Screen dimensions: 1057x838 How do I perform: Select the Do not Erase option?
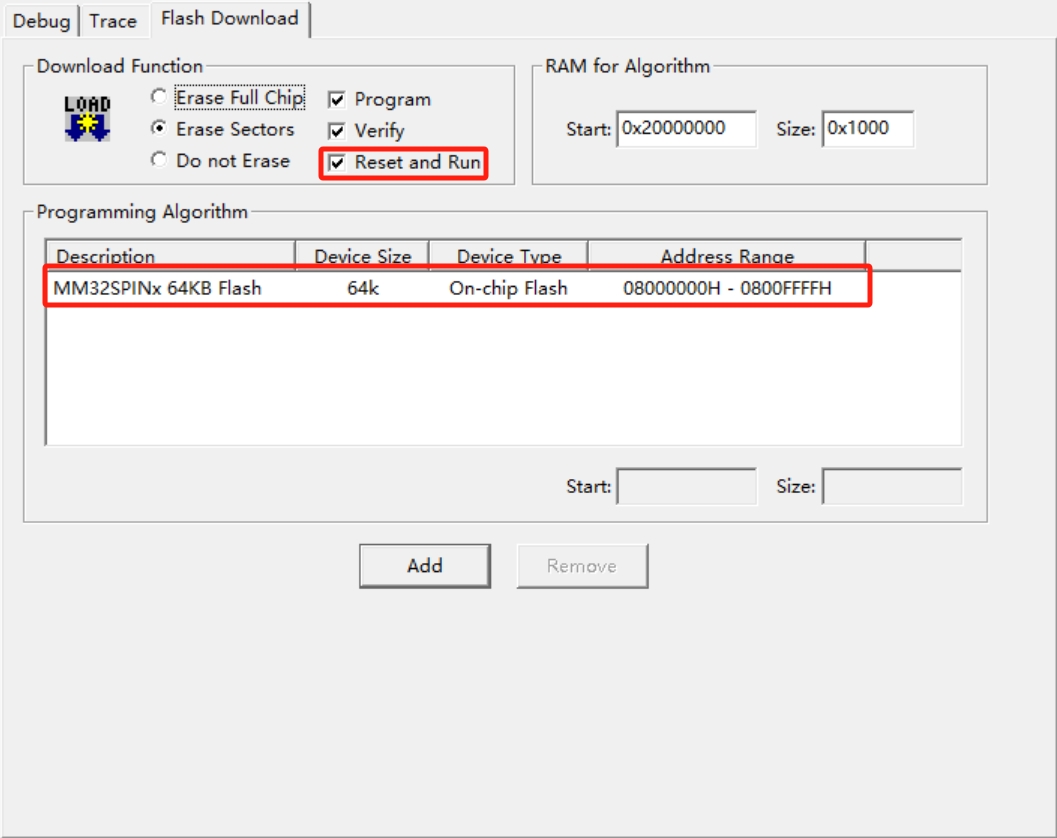pyautogui.click(x=158, y=160)
